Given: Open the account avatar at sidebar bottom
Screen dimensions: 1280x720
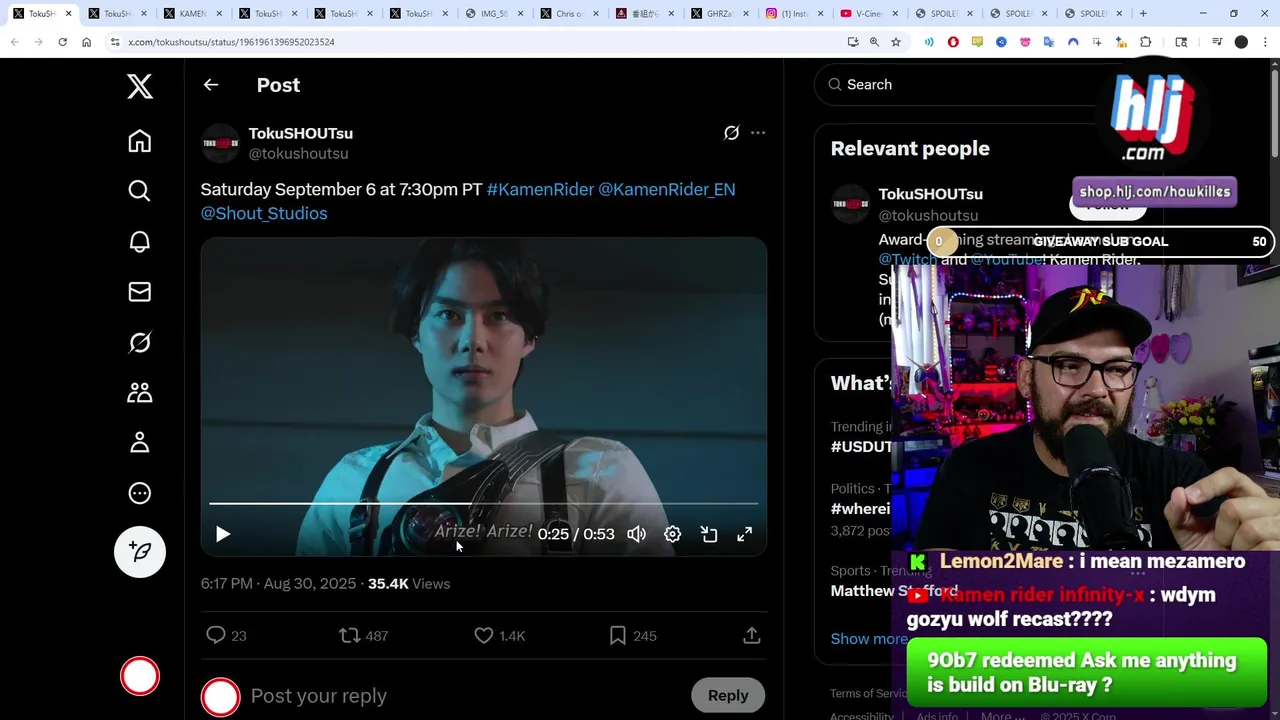Looking at the screenshot, I should [140, 676].
